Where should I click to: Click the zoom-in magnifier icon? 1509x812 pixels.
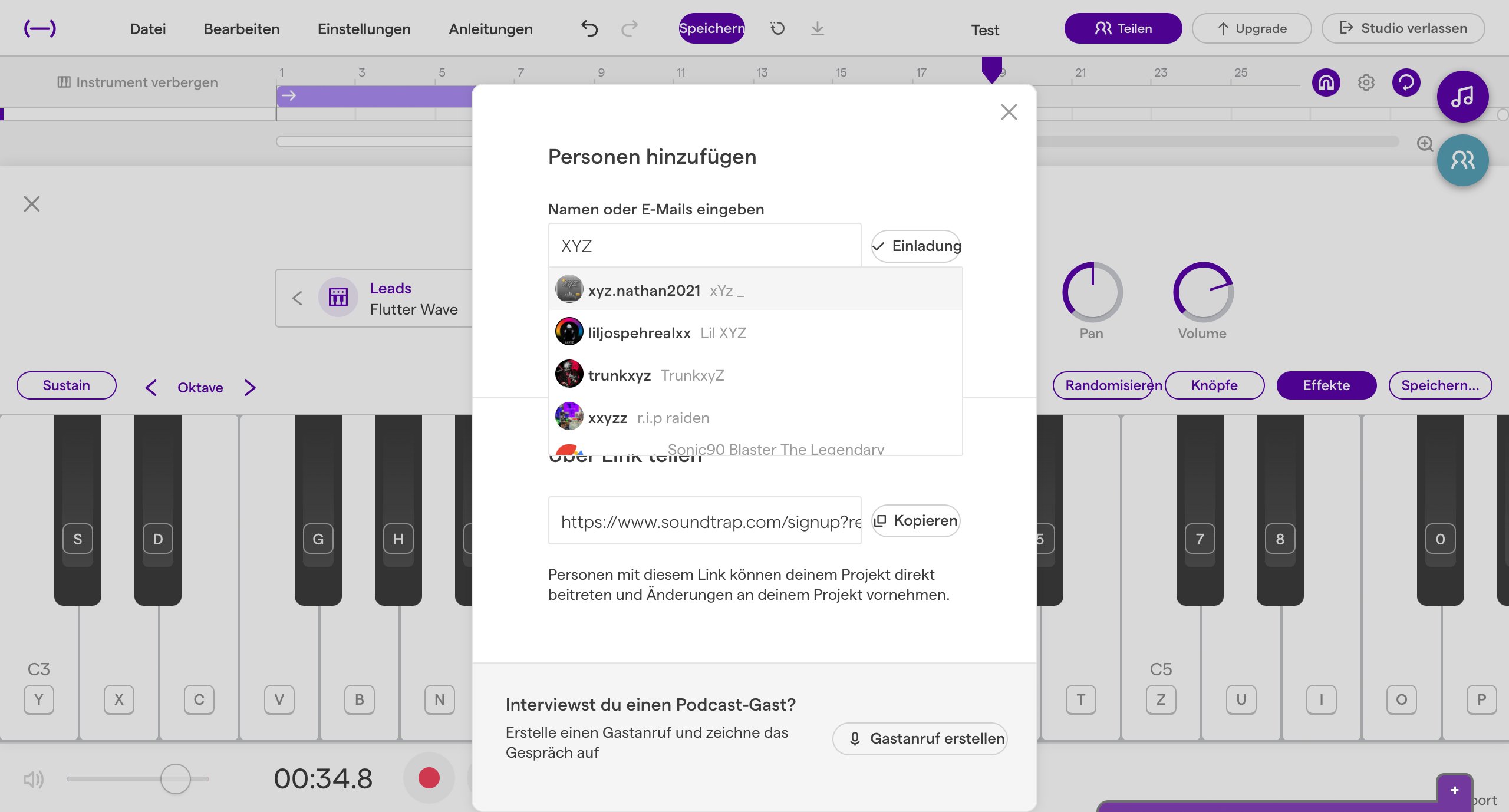coord(1425,144)
